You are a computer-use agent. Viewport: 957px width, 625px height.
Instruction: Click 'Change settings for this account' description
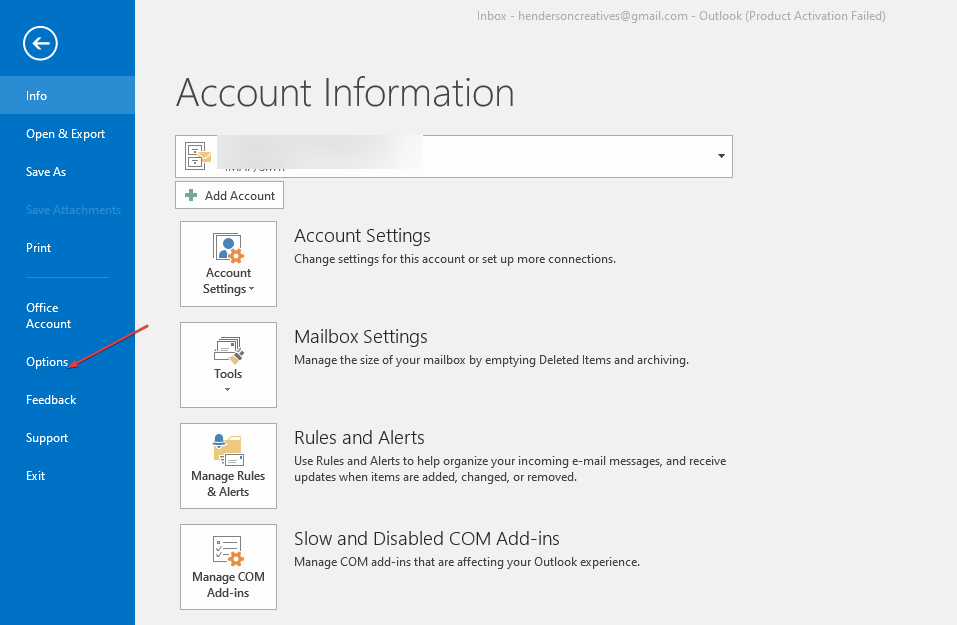pos(455,259)
